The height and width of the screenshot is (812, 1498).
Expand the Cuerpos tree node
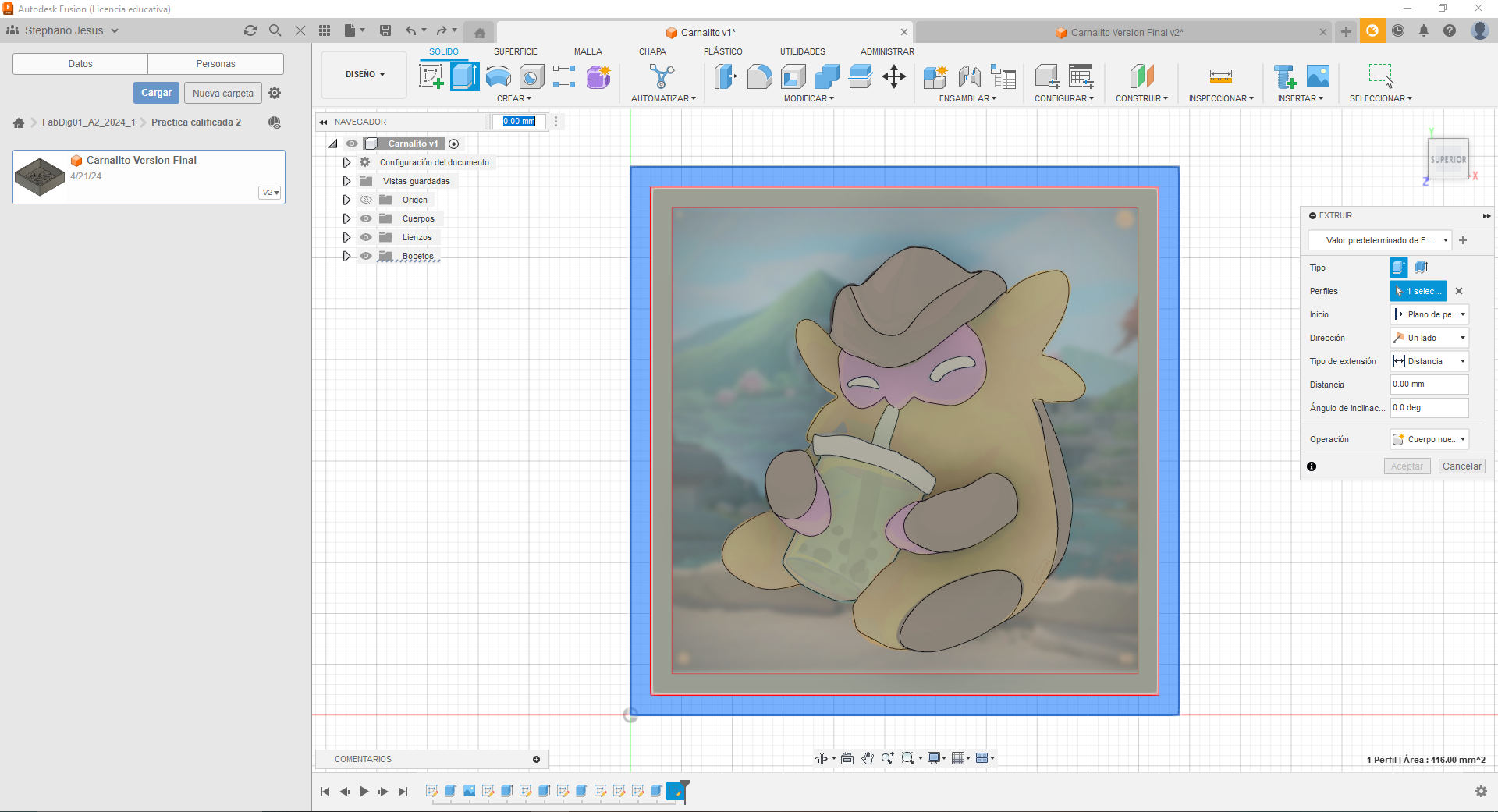346,218
